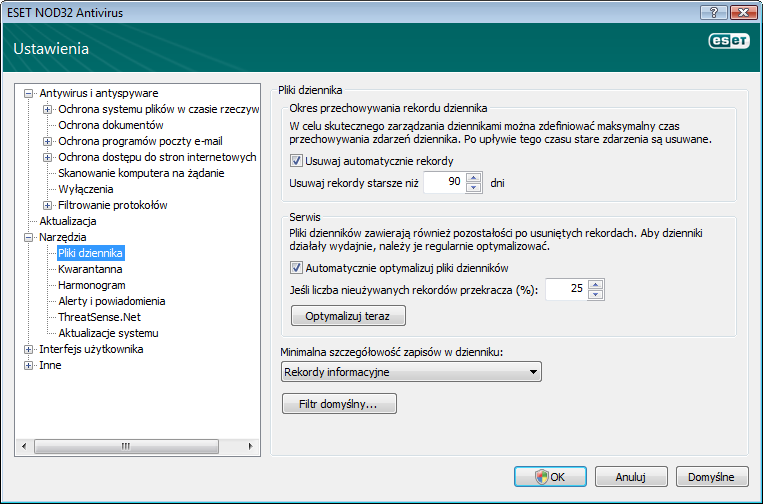
Task: Expand Ochrona programów poczty e-mail node
Action: point(47,142)
